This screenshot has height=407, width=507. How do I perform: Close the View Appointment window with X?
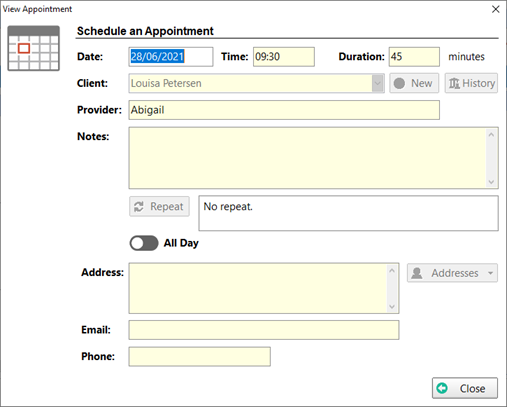coord(496,9)
